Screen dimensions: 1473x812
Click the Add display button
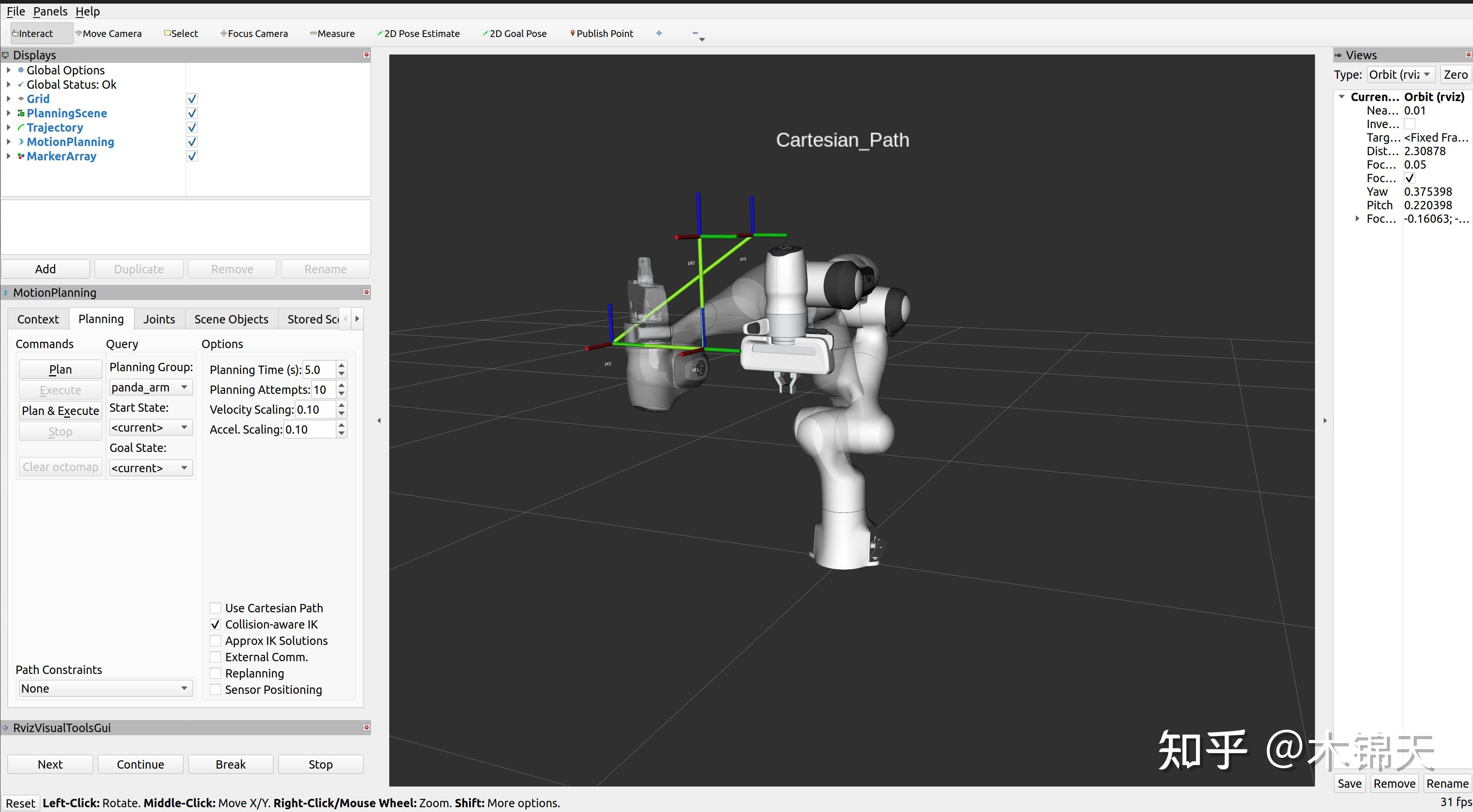pos(45,269)
